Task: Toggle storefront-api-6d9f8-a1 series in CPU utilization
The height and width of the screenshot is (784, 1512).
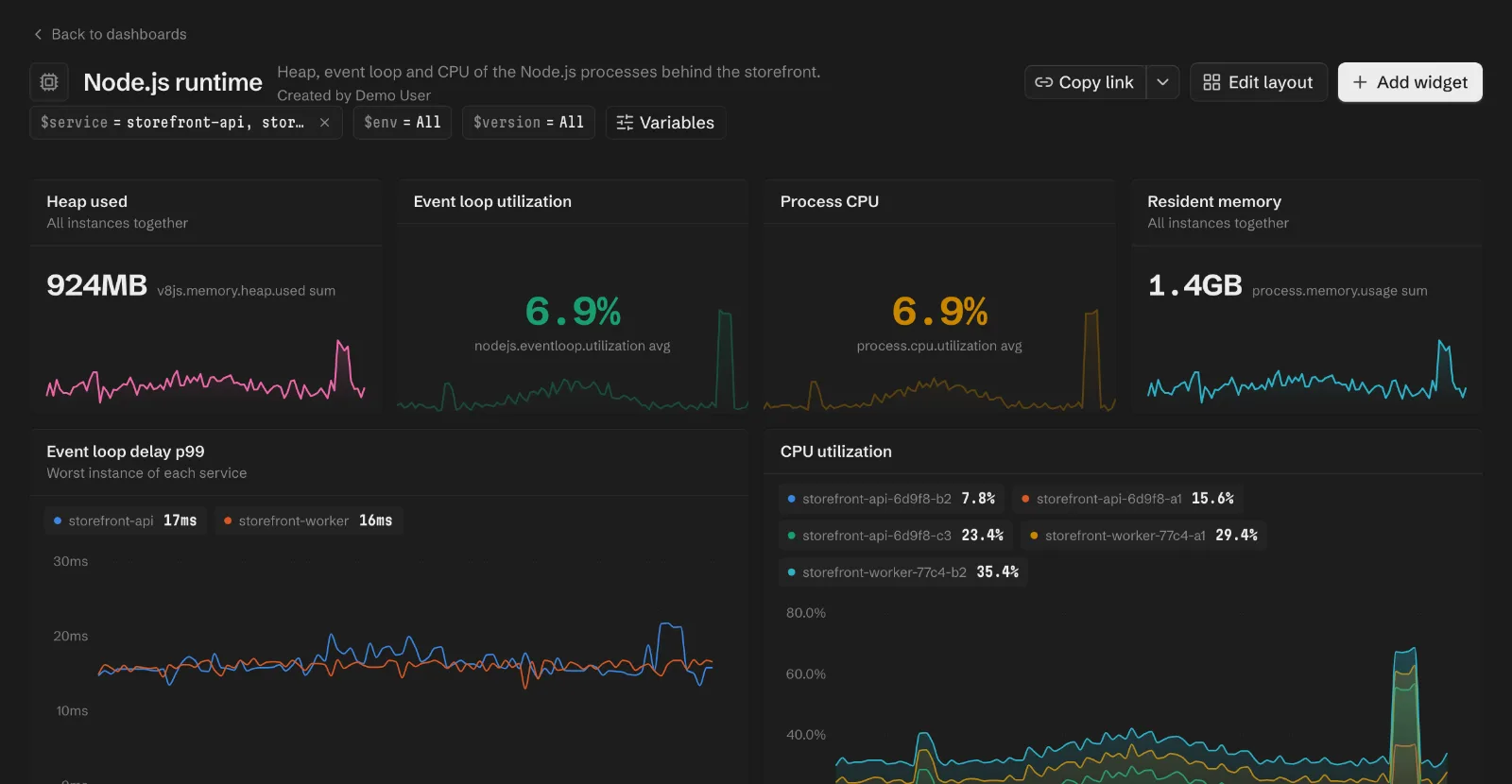Action: tap(1127, 499)
